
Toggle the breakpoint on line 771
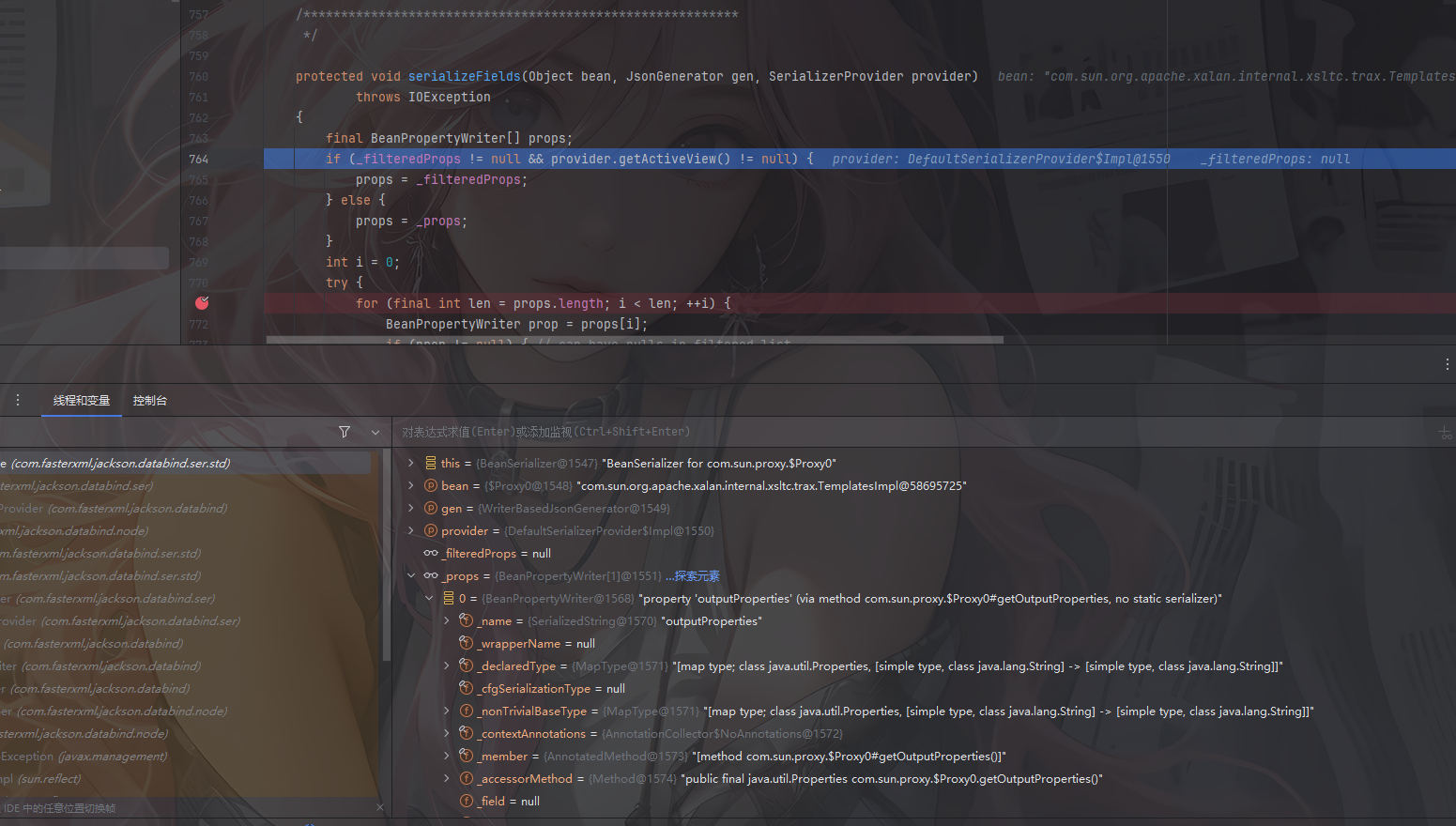202,303
